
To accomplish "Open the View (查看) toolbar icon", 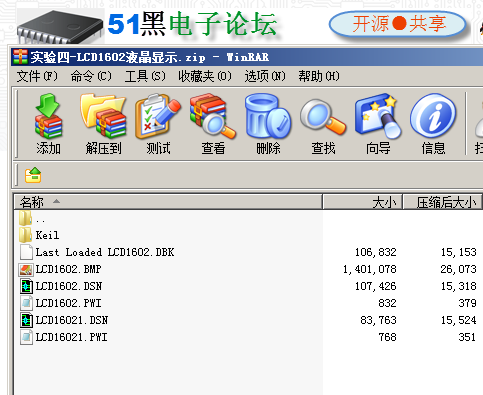I will 213,116.
